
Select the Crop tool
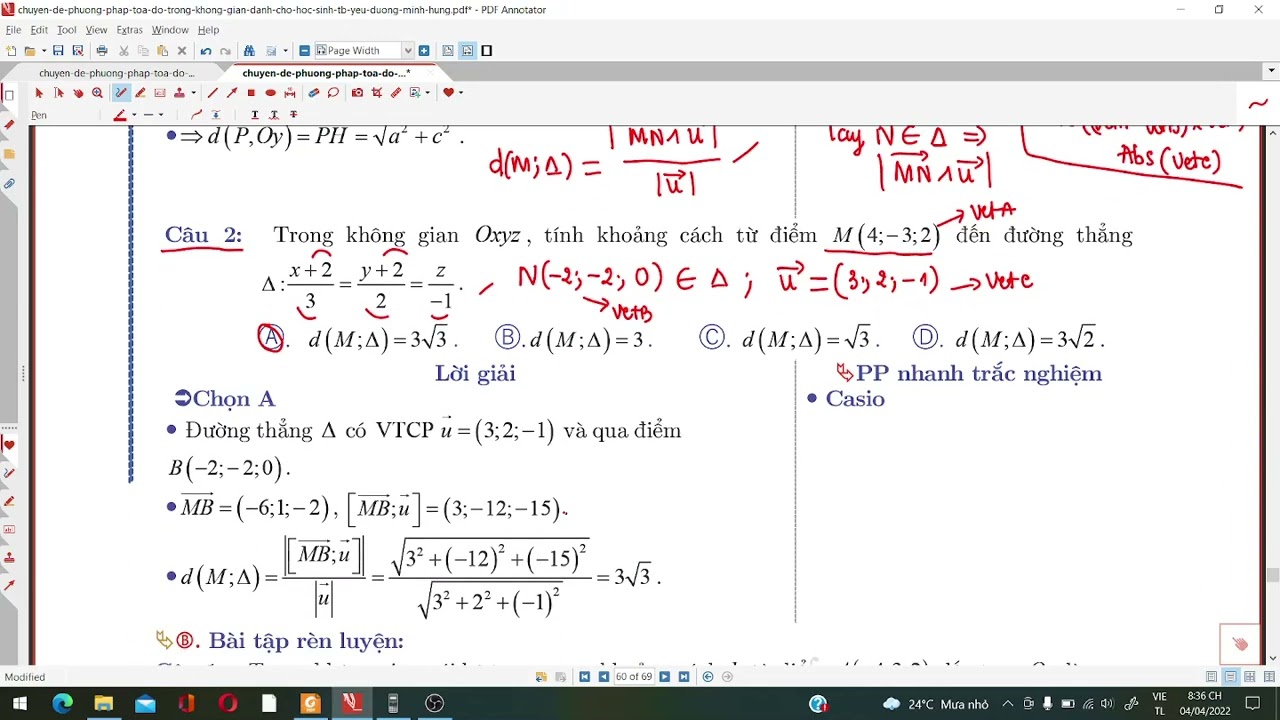point(377,93)
